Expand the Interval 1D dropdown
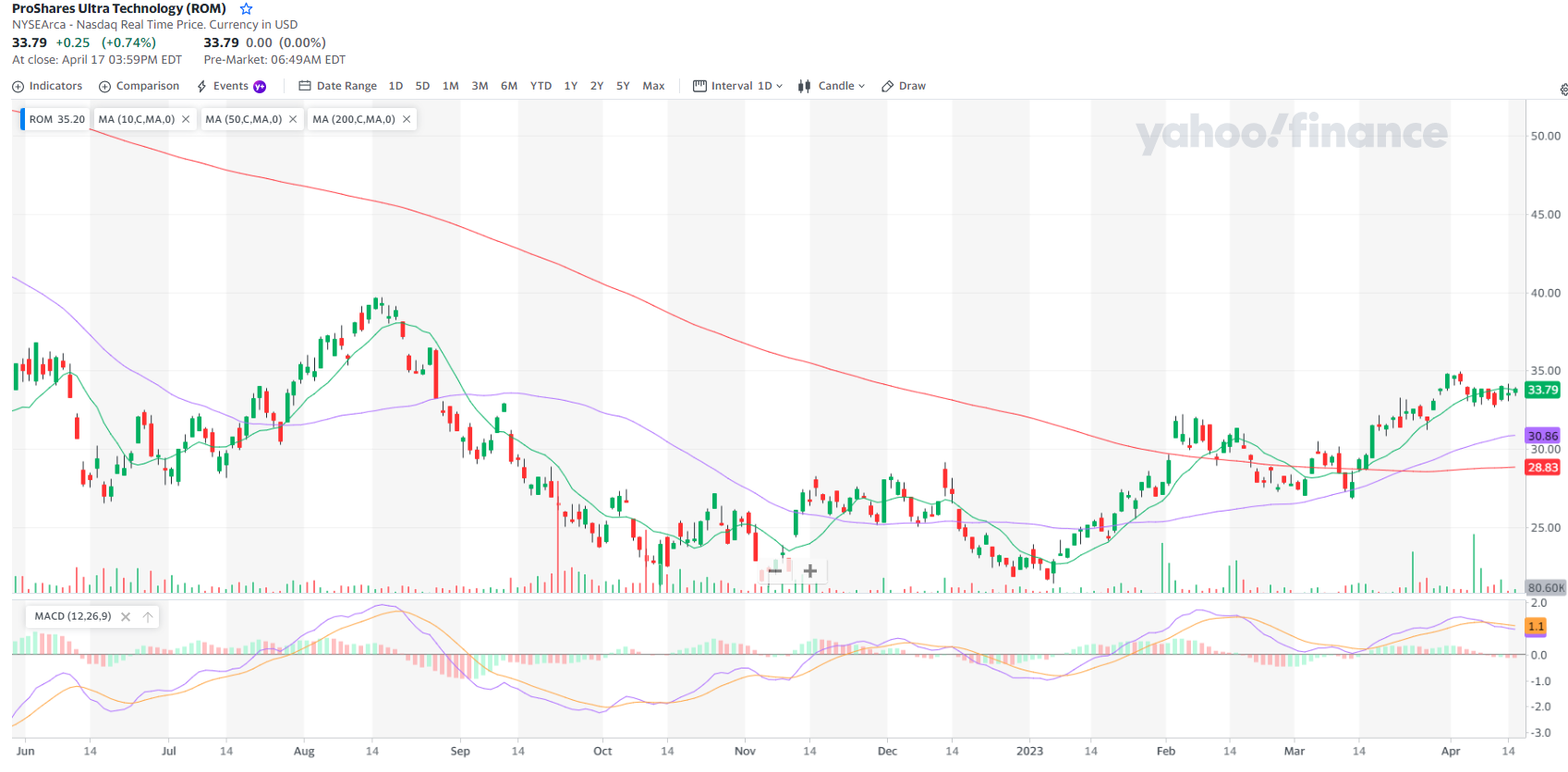Viewport: 1568px width, 772px height. pos(738,86)
